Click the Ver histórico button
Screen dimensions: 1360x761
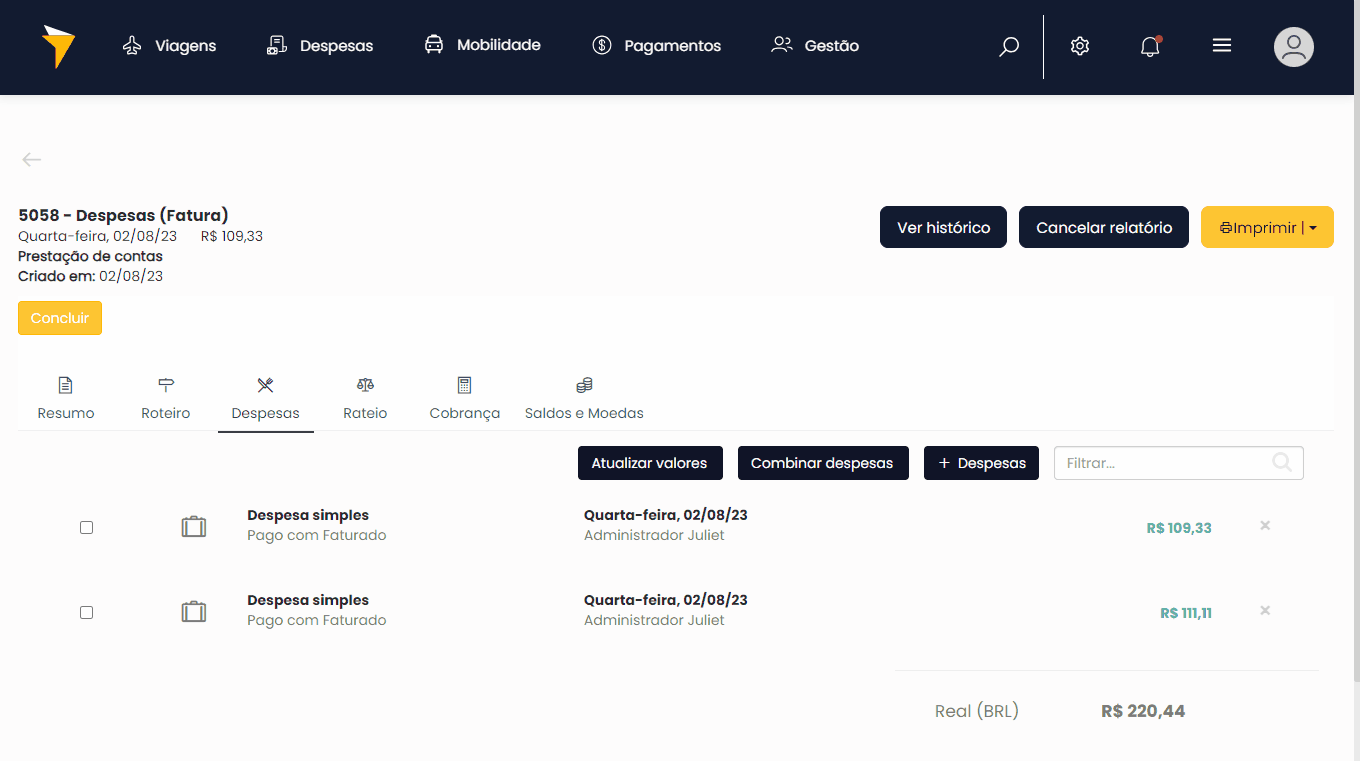(x=943, y=228)
